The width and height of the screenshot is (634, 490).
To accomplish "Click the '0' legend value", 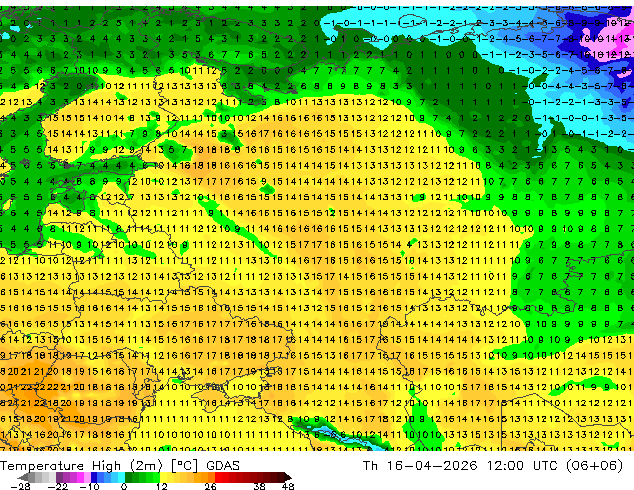I will (x=124, y=486).
